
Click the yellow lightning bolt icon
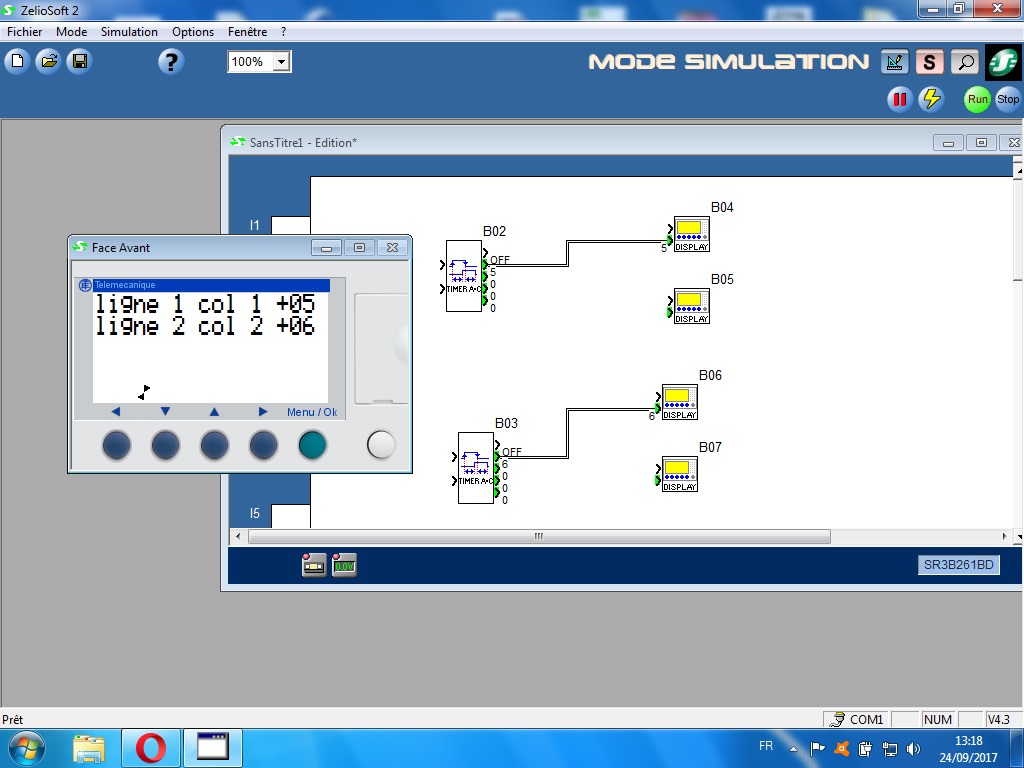click(x=931, y=99)
